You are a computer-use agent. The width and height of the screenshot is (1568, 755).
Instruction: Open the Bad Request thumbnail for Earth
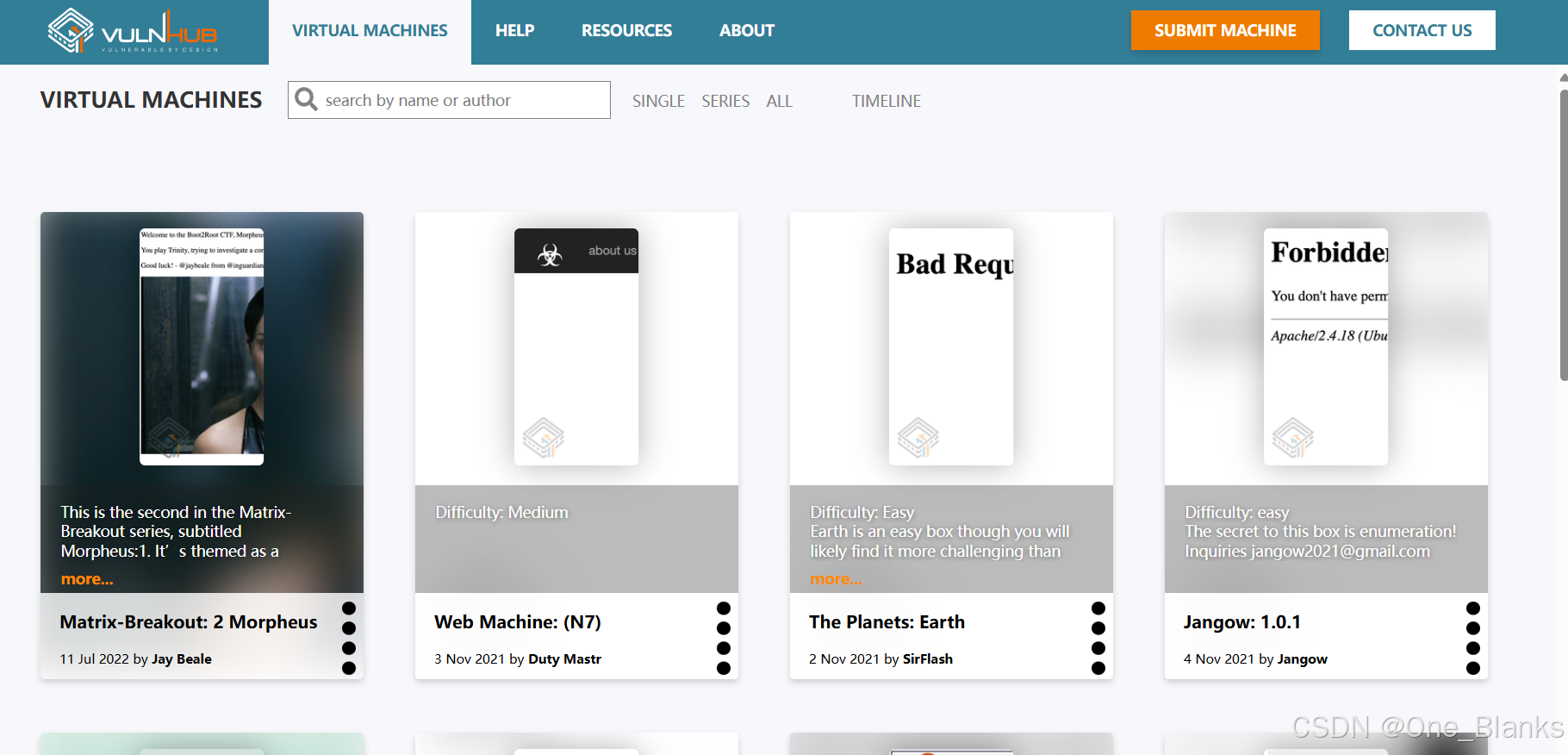[x=951, y=346]
